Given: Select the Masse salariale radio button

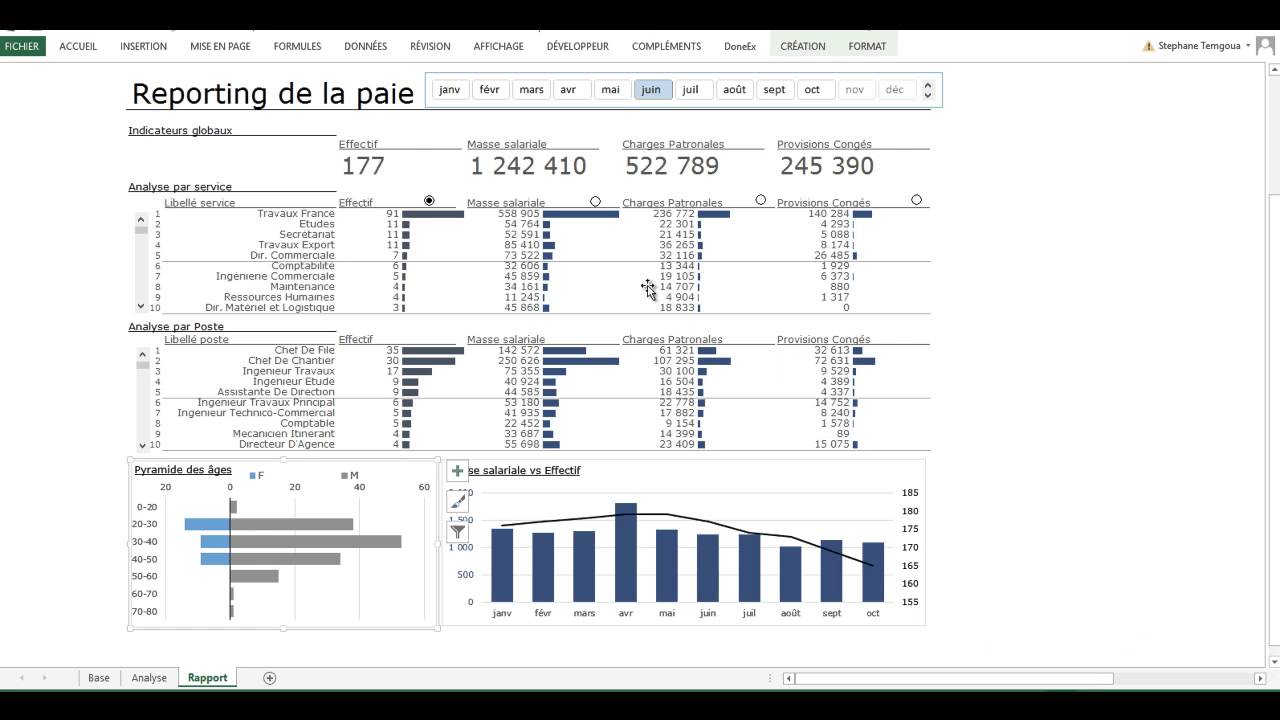Looking at the screenshot, I should tap(595, 201).
